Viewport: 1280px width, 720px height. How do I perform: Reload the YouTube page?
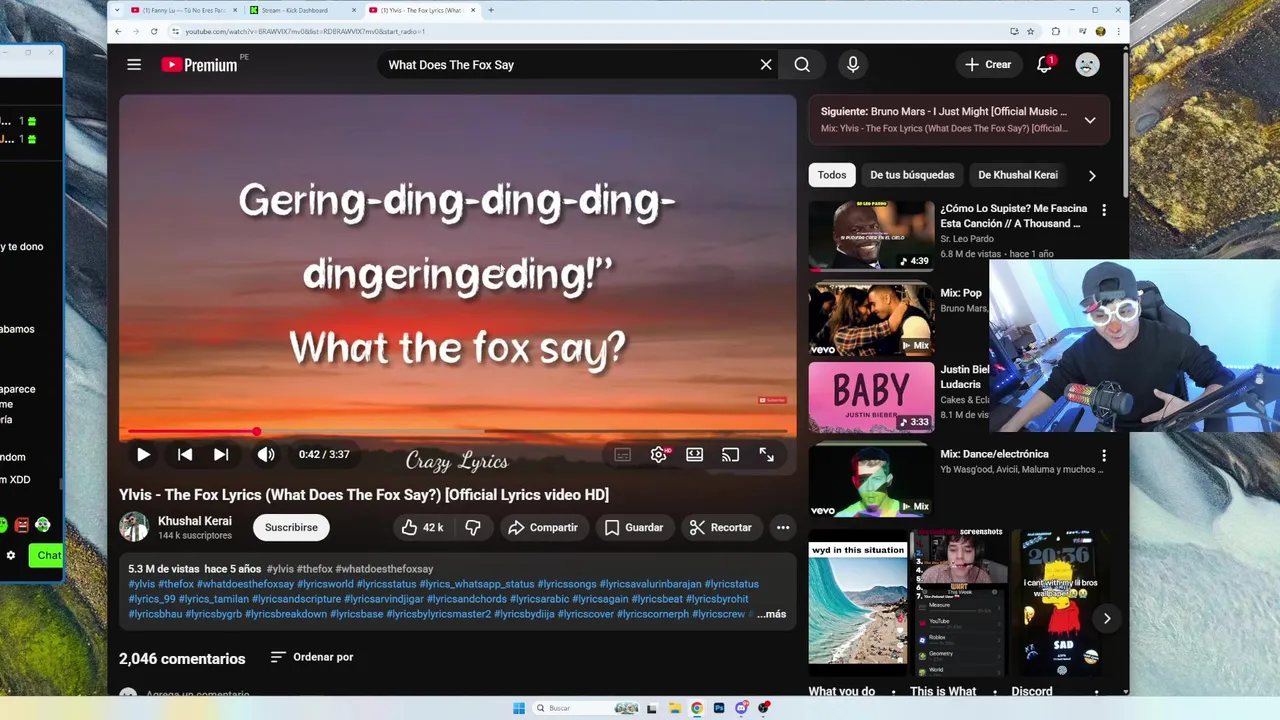pyautogui.click(x=154, y=31)
